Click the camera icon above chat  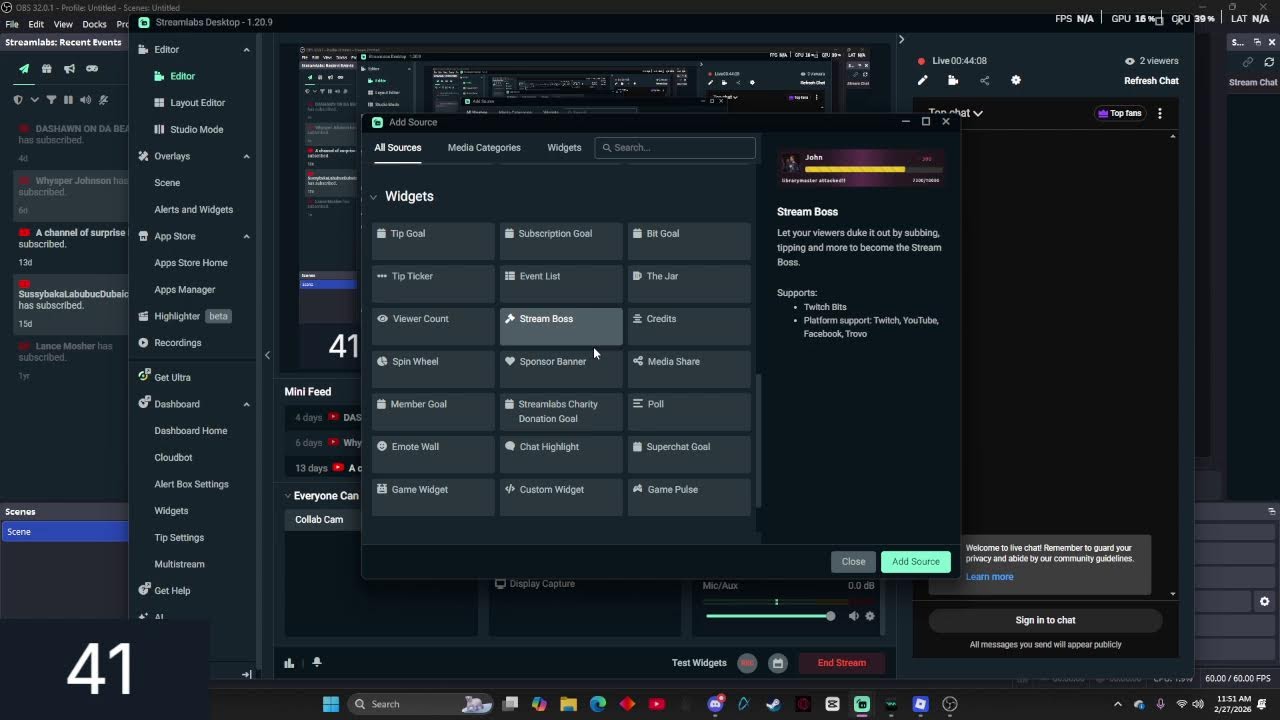[953, 81]
